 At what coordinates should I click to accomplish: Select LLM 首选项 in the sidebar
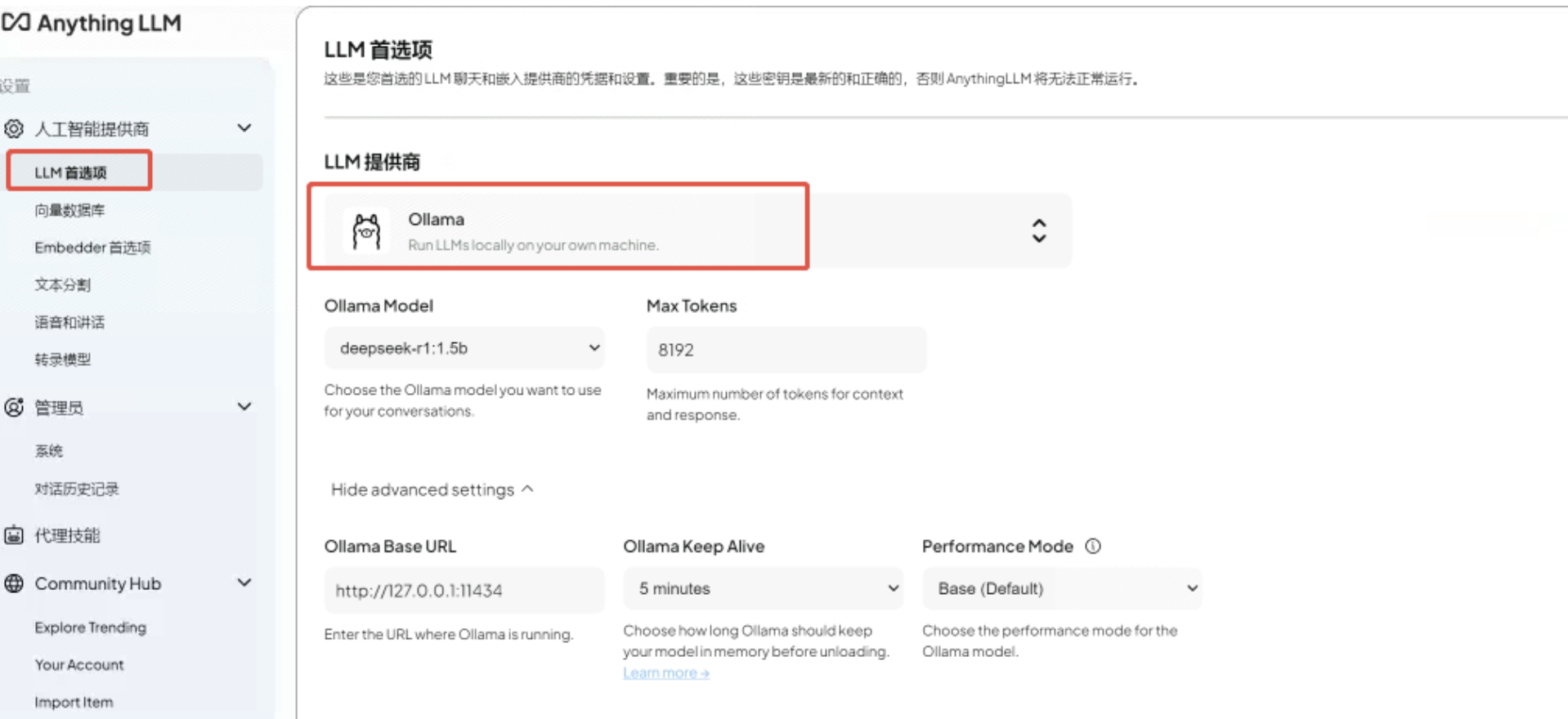(70, 172)
